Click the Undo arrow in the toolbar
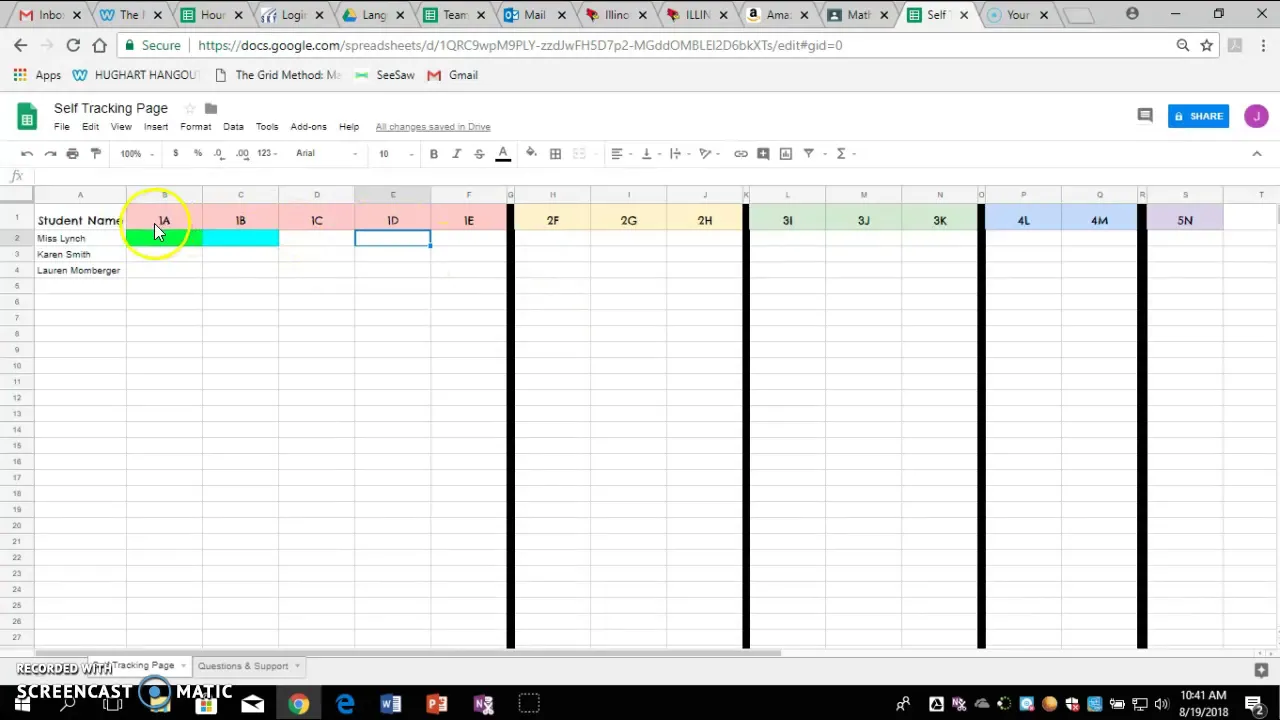 pyautogui.click(x=27, y=153)
